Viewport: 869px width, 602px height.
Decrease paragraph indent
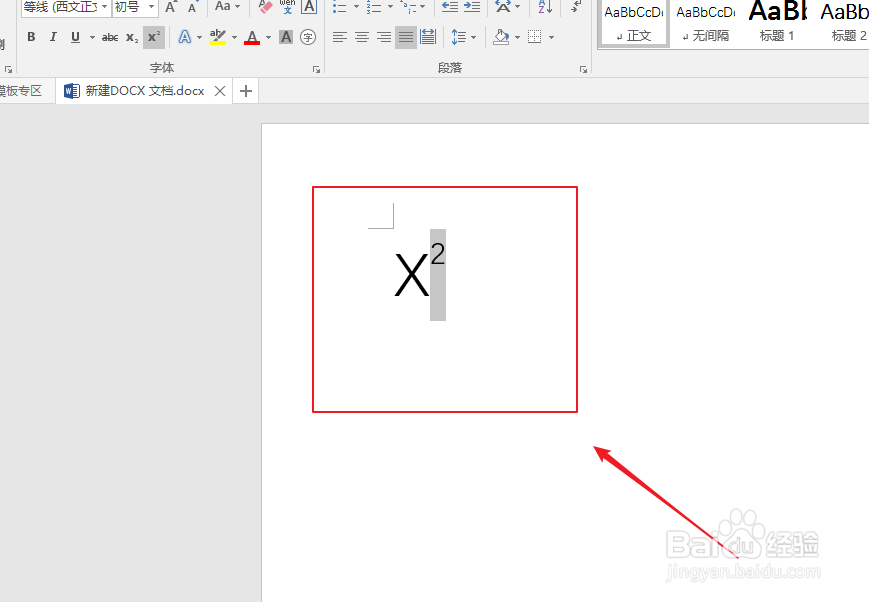449,7
